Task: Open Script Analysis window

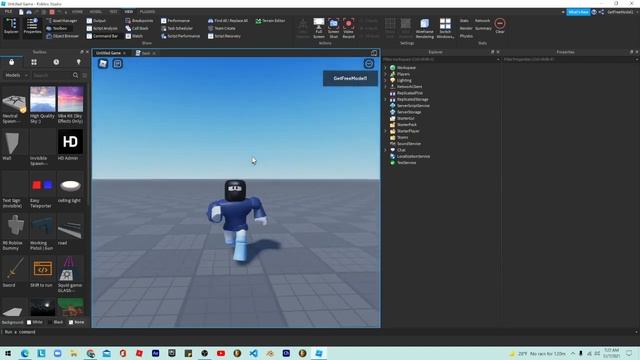Action: click(102, 28)
